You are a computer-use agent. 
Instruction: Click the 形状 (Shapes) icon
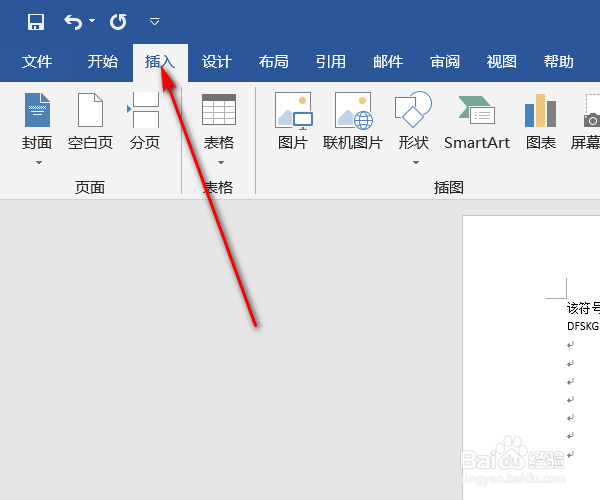coord(414,109)
